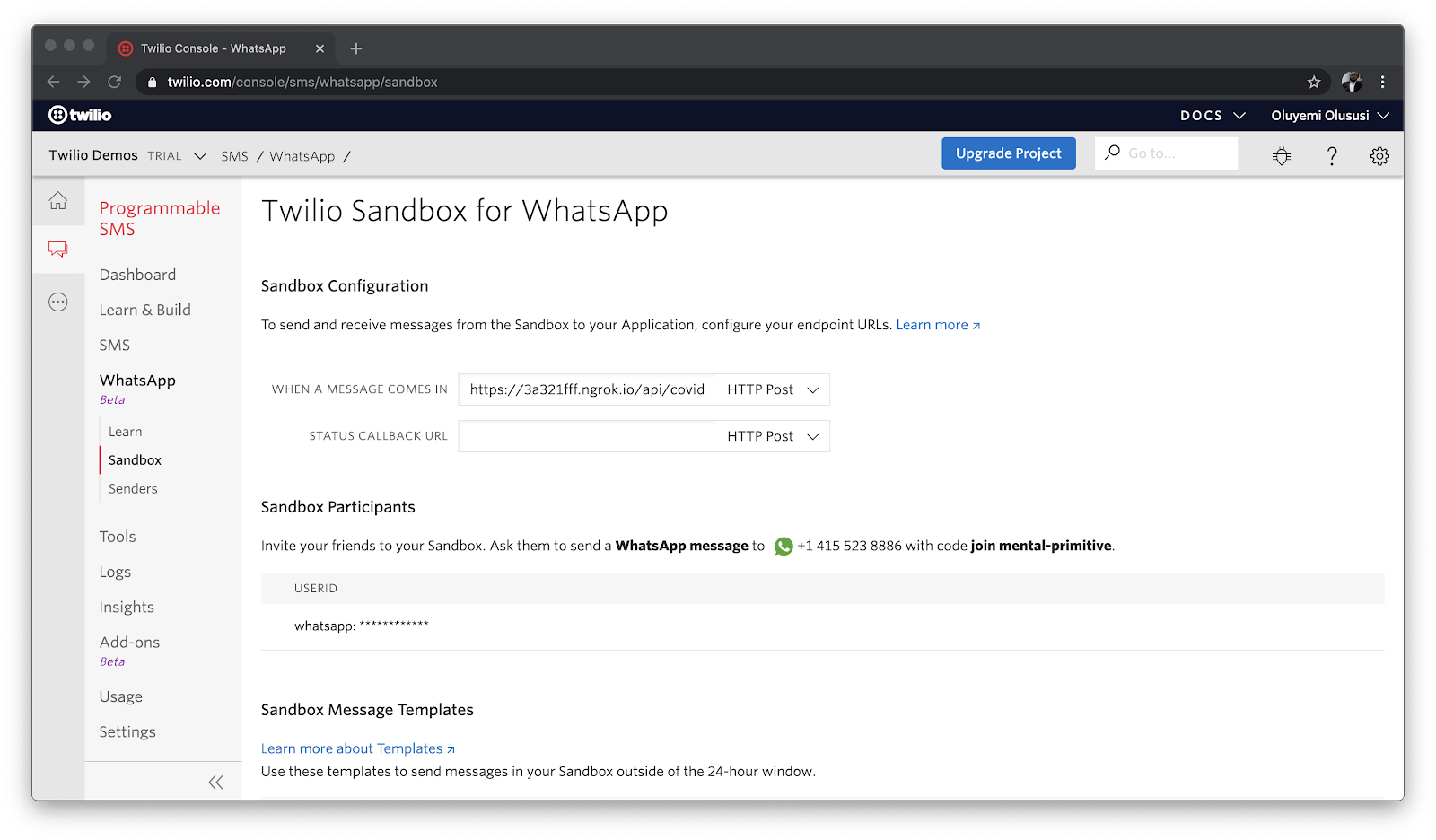Open the all products ellipsis icon
The height and width of the screenshot is (840, 1436).
click(58, 302)
